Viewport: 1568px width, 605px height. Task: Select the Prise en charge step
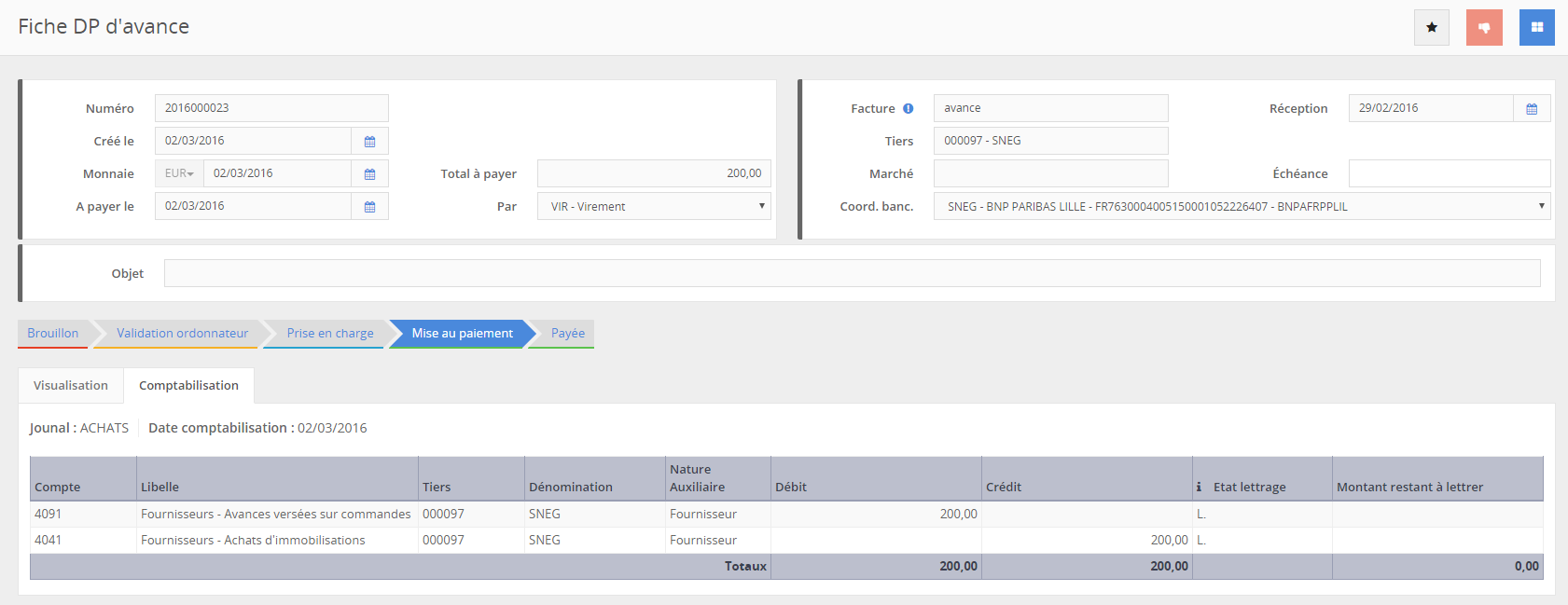pyautogui.click(x=330, y=333)
